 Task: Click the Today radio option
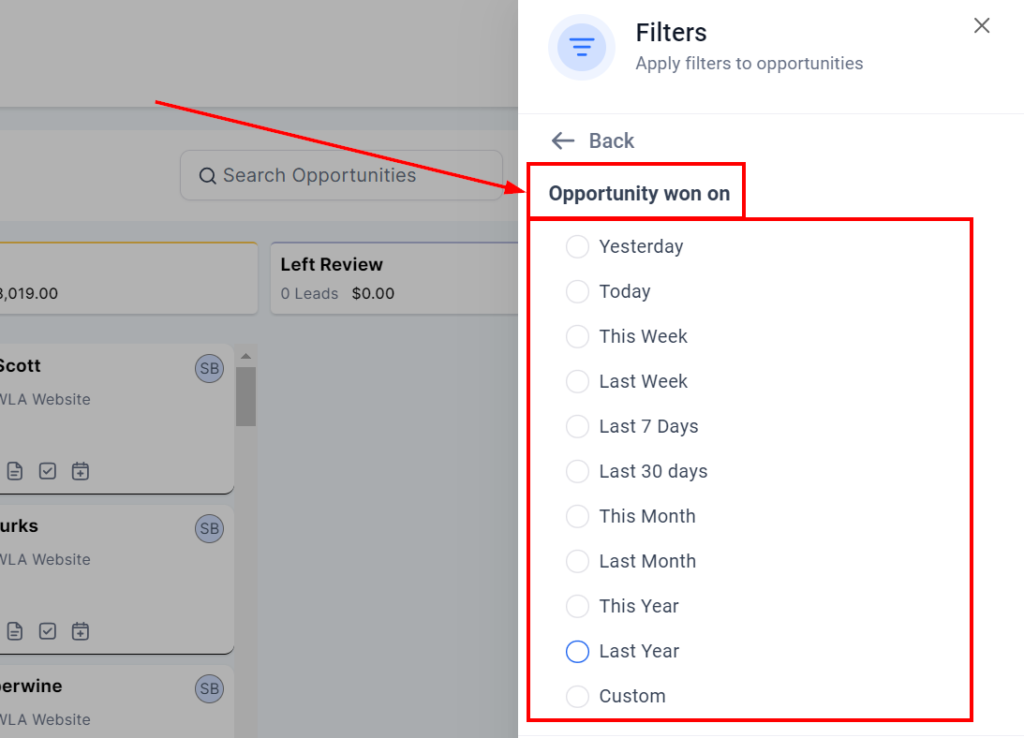coord(577,292)
